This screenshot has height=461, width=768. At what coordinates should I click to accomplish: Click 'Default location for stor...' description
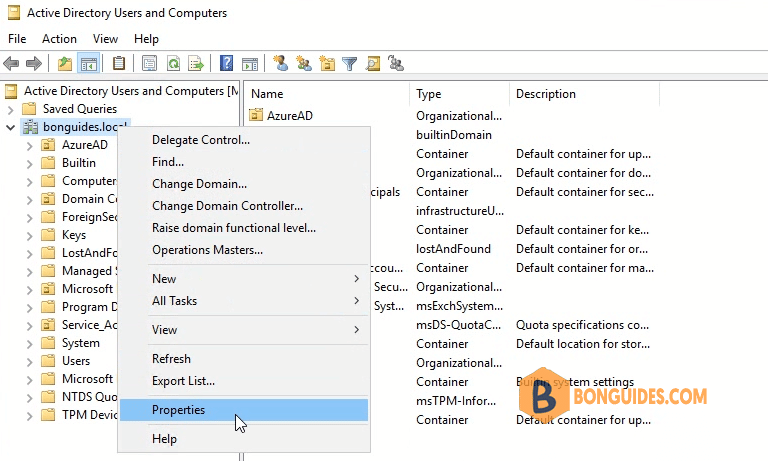583,344
